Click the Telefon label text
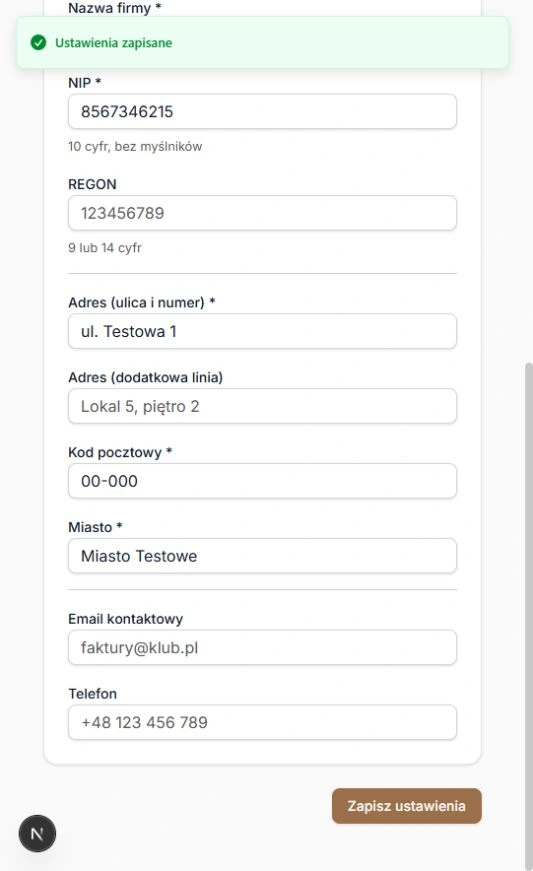The image size is (533, 871). point(93,694)
